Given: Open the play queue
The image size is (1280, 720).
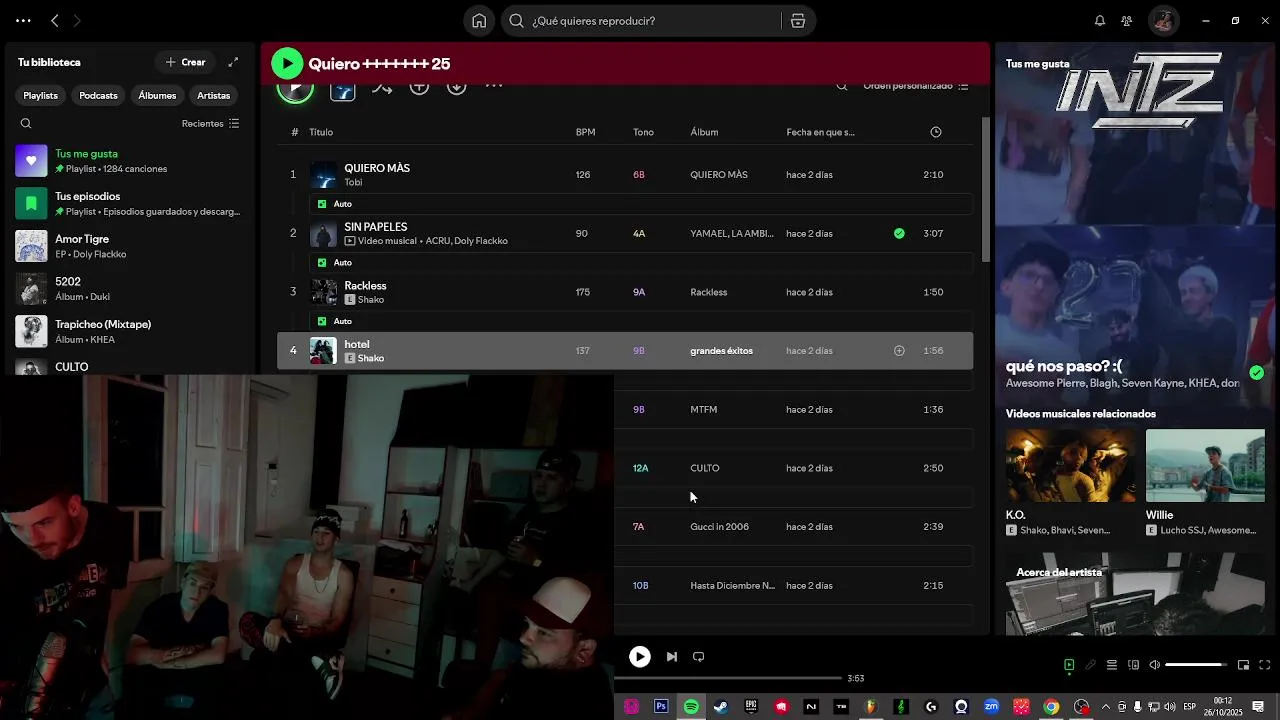Looking at the screenshot, I should click(1112, 665).
